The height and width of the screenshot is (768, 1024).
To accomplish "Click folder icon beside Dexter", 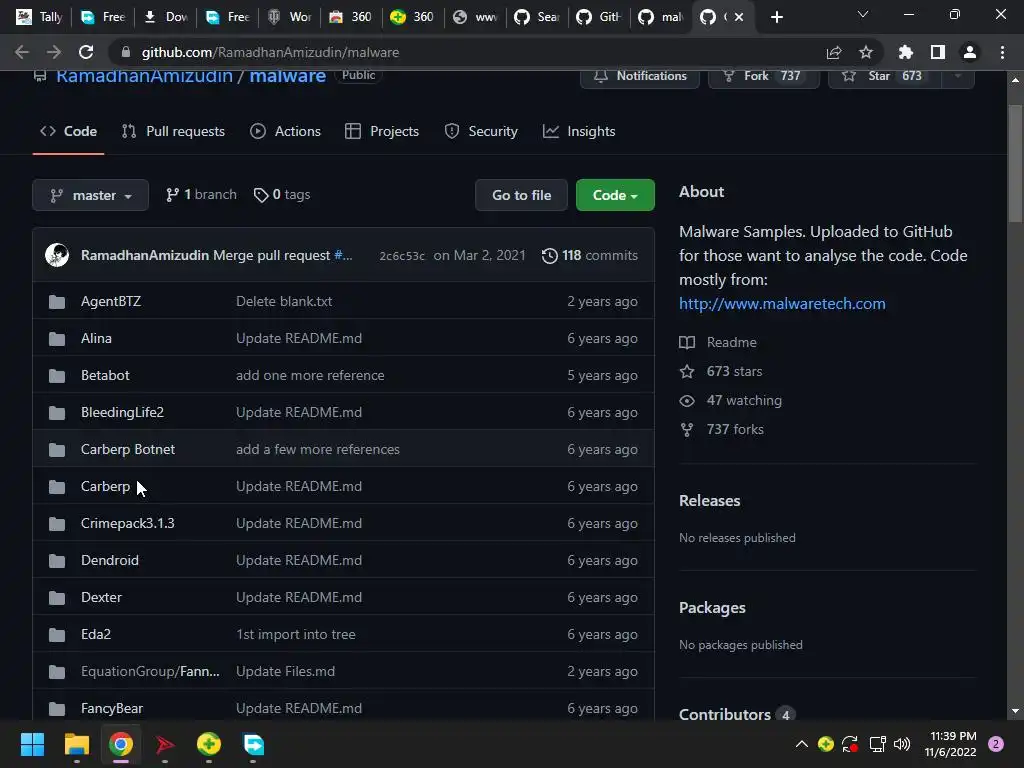I will click(x=57, y=598).
